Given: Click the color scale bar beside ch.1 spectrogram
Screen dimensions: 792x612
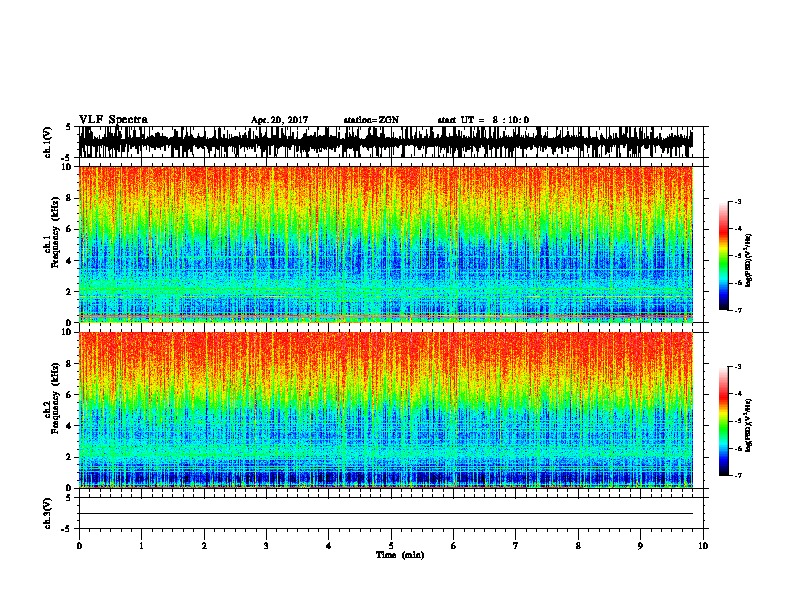Looking at the screenshot, I should [x=723, y=256].
